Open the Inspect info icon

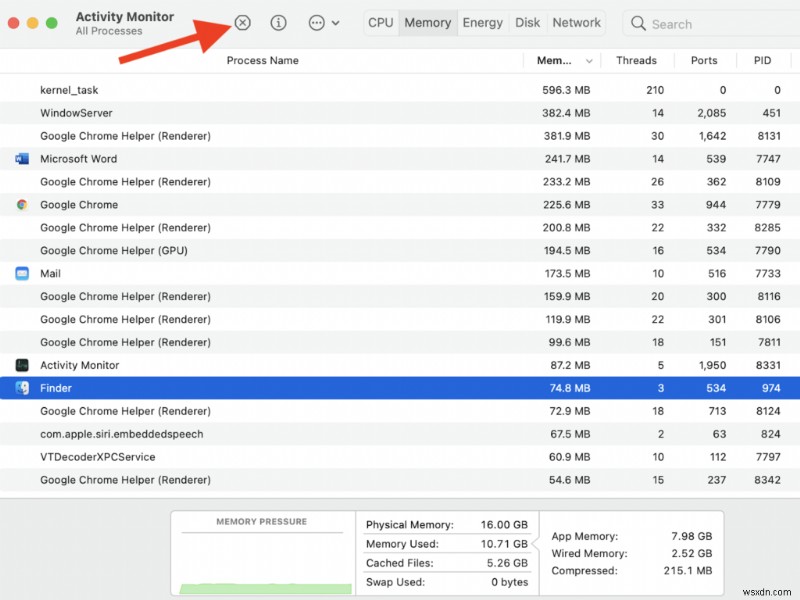tap(278, 22)
